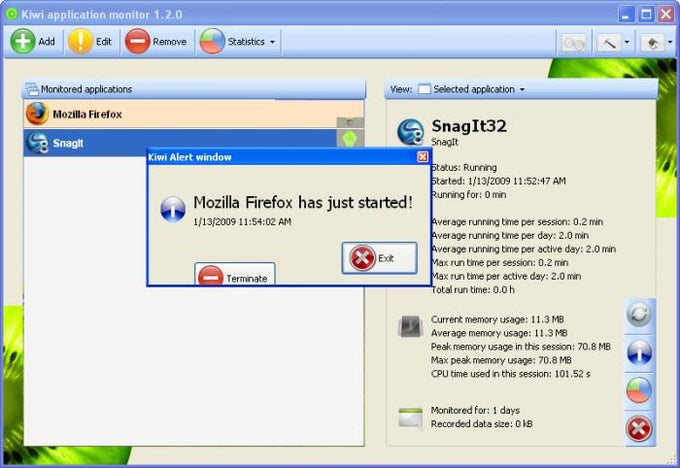Click the 'Running for: 0 min' line
Viewport: 680px width, 468px height.
pyautogui.click(x=469, y=195)
